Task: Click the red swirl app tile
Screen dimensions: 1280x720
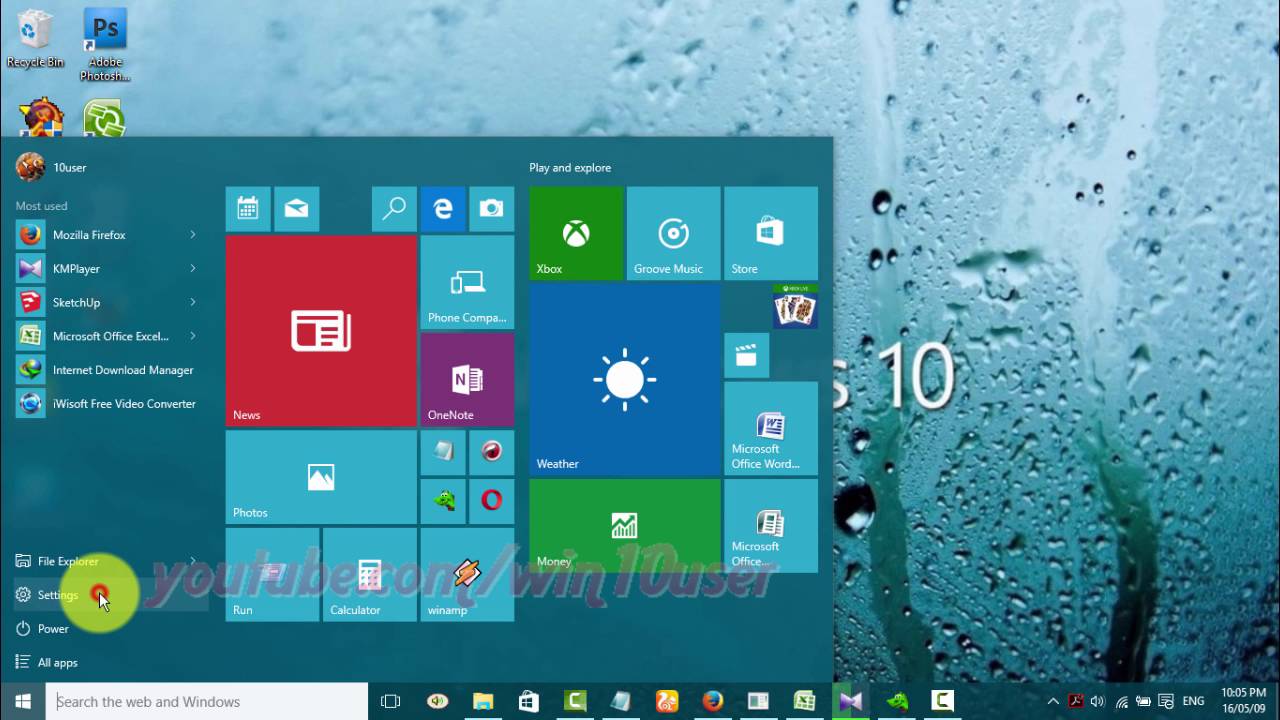Action: 491,453
